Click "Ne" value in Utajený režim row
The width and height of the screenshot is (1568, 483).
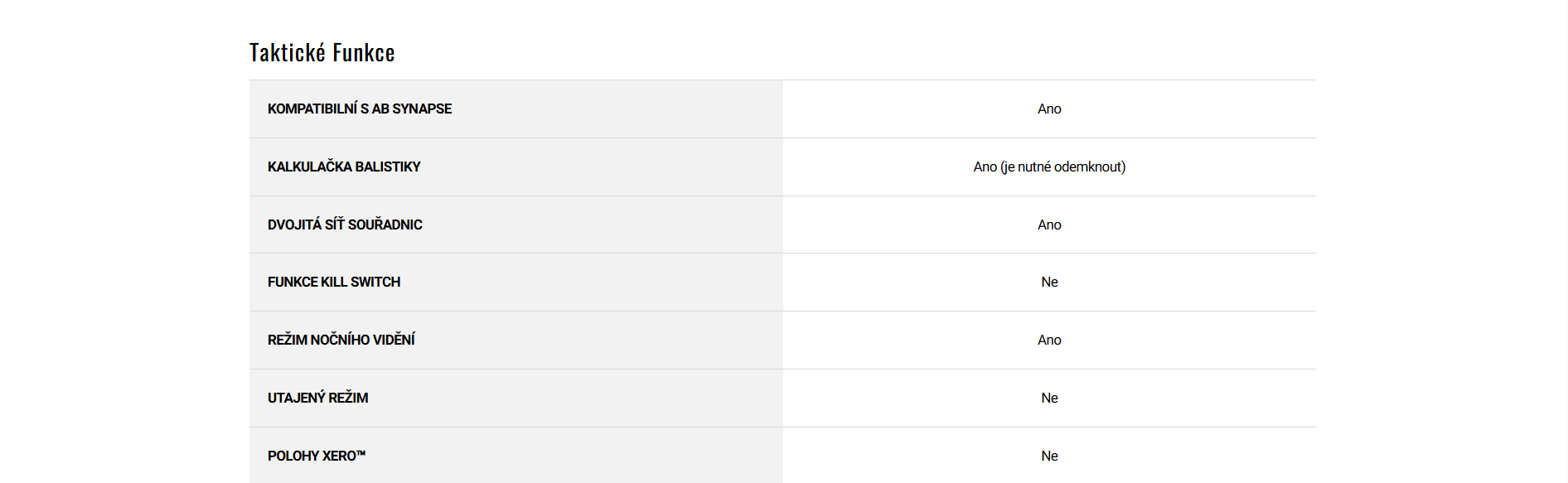coord(1049,398)
